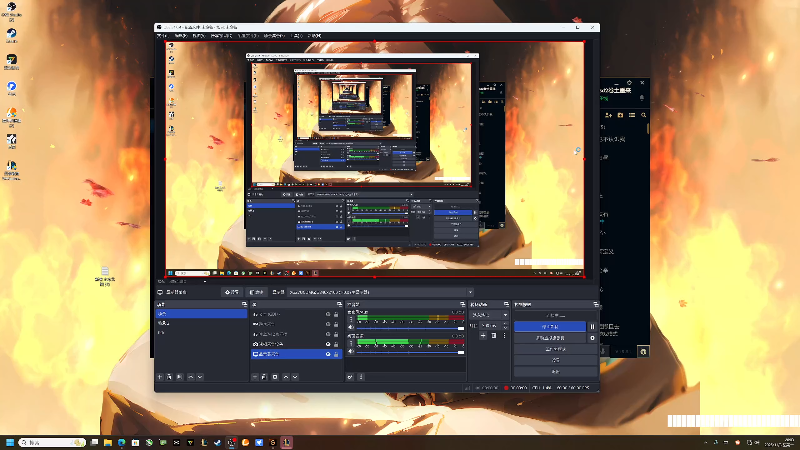Open the fourth item in the OBS menu bar

pos(221,36)
